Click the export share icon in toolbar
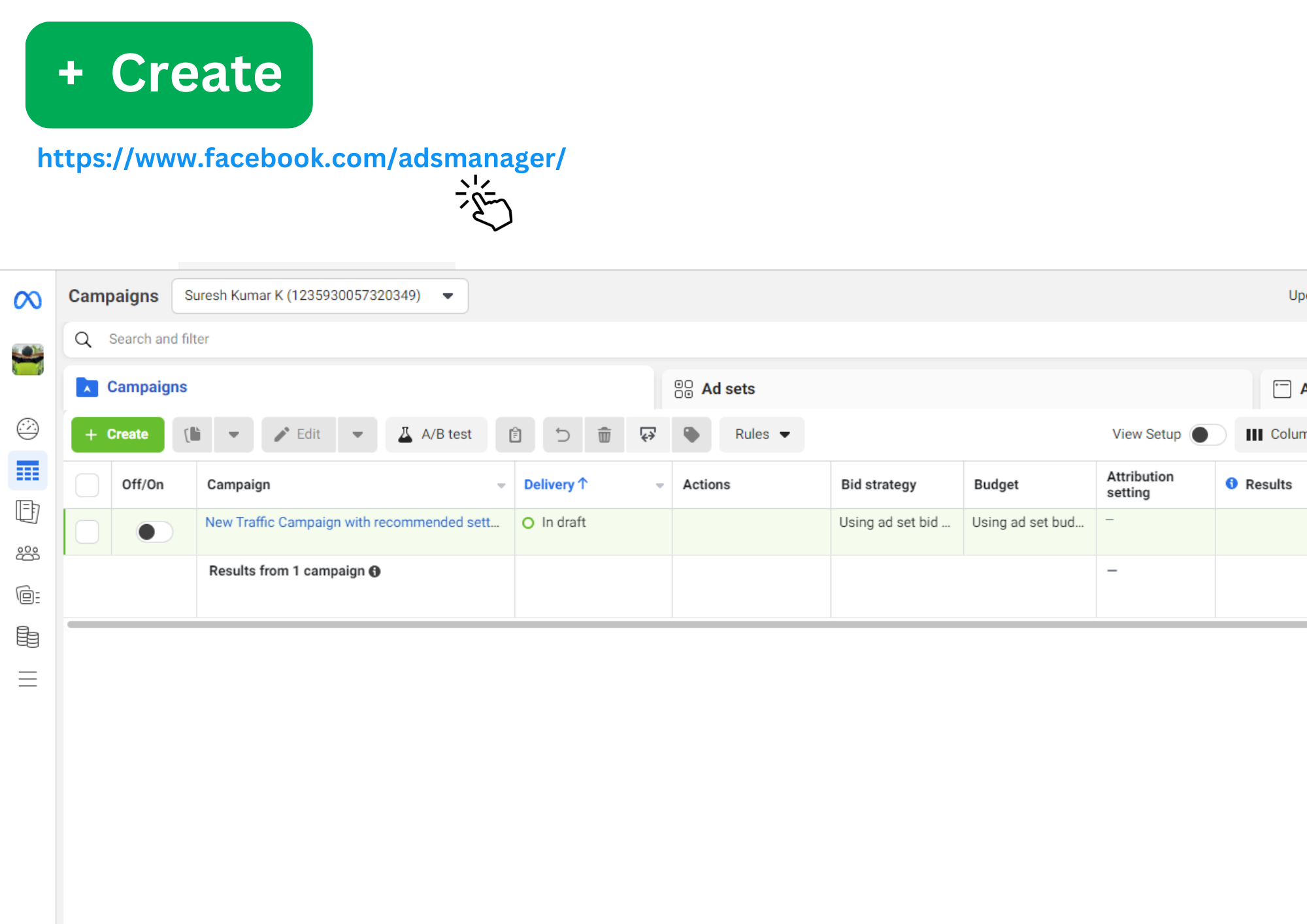Screen dimensions: 1307x924 click(x=648, y=435)
